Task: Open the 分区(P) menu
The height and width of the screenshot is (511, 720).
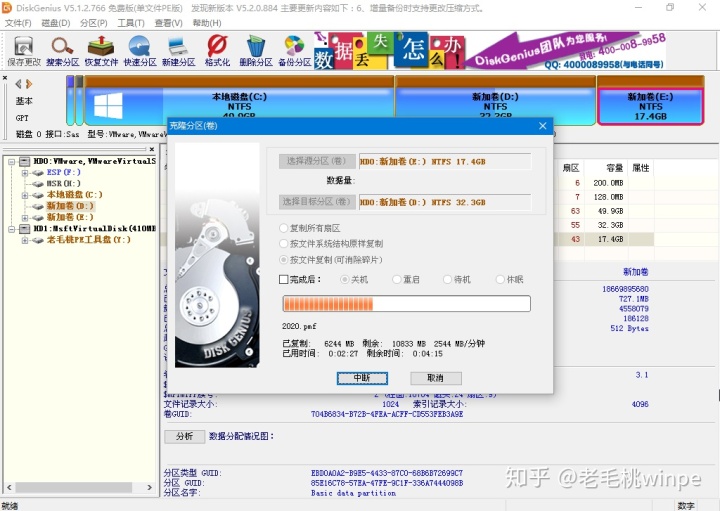Action: click(x=93, y=23)
